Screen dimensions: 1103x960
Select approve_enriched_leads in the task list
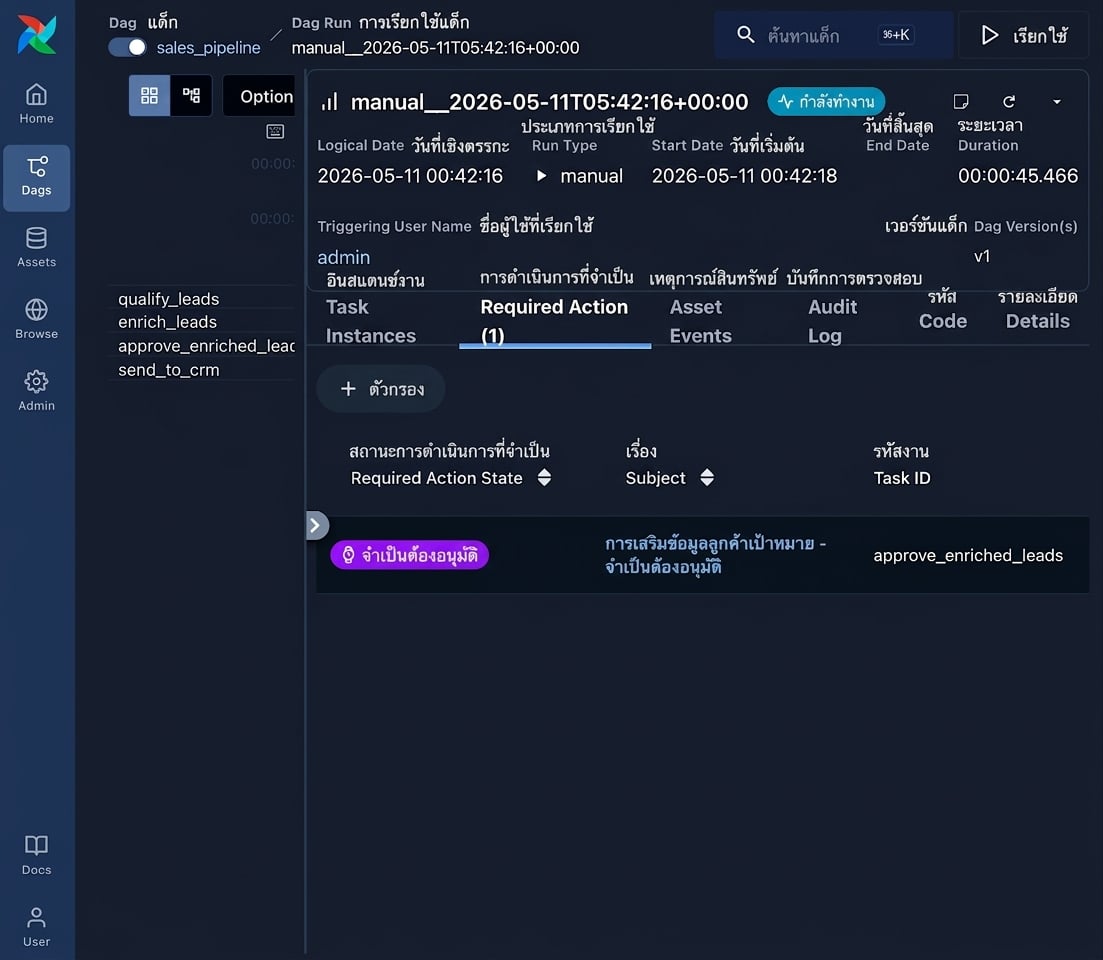206,346
